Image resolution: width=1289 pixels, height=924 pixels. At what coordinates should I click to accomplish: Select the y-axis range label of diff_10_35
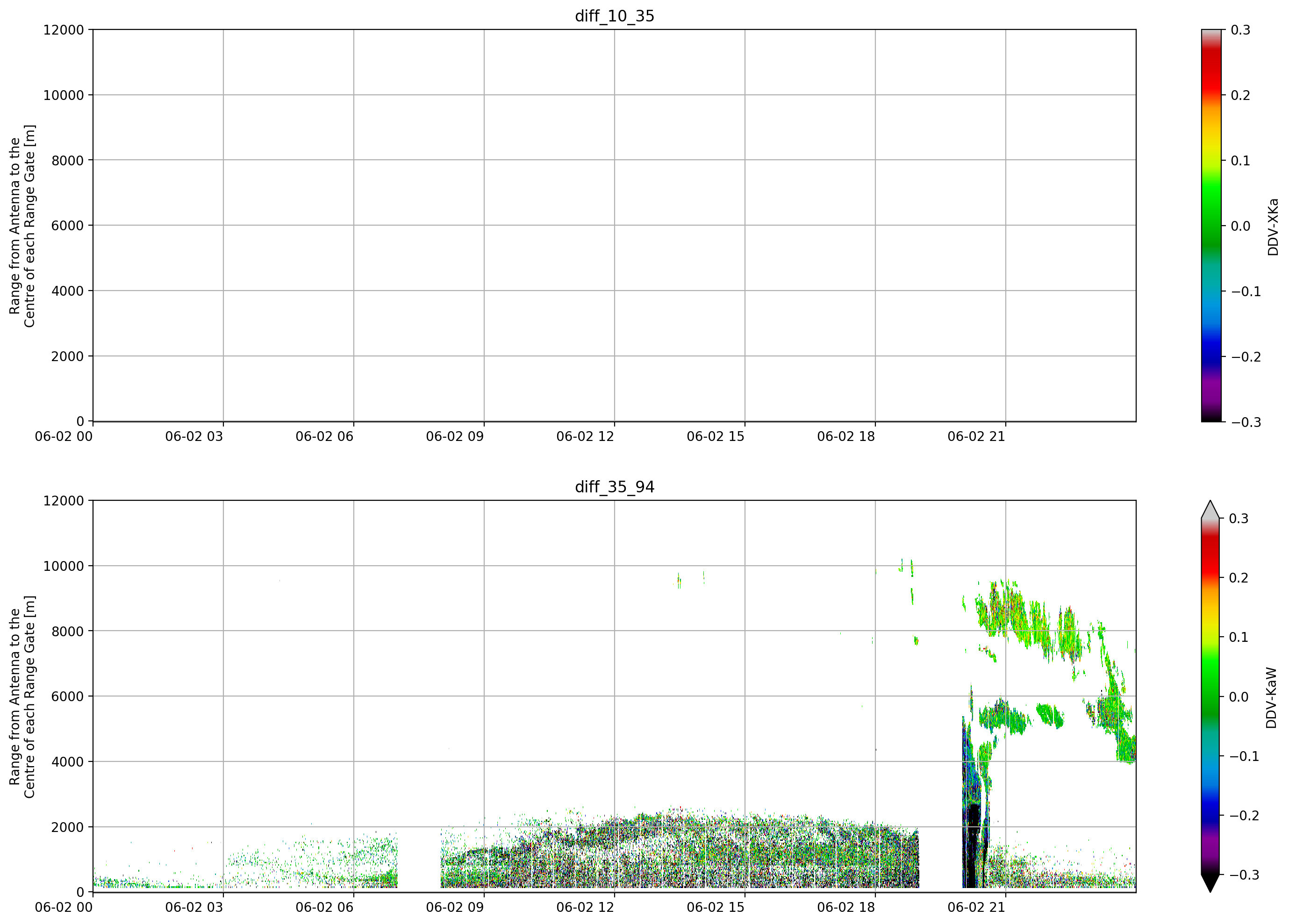pos(22,226)
